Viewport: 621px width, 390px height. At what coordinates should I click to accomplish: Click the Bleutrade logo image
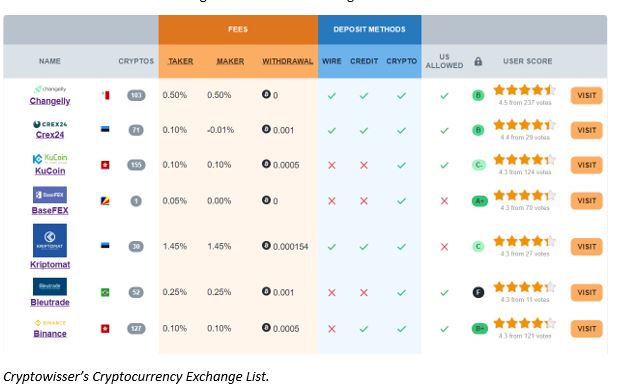(x=50, y=286)
